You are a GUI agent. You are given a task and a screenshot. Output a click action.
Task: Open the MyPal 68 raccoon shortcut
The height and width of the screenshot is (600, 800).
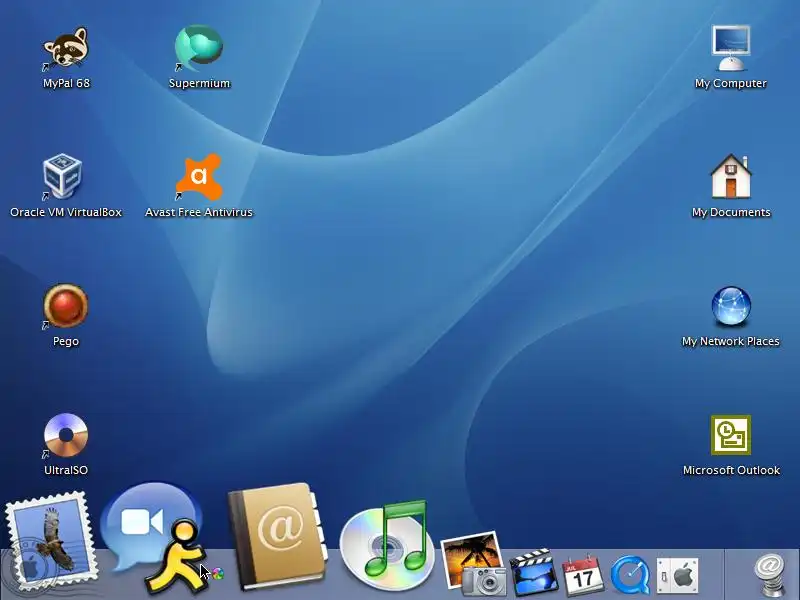(66, 47)
